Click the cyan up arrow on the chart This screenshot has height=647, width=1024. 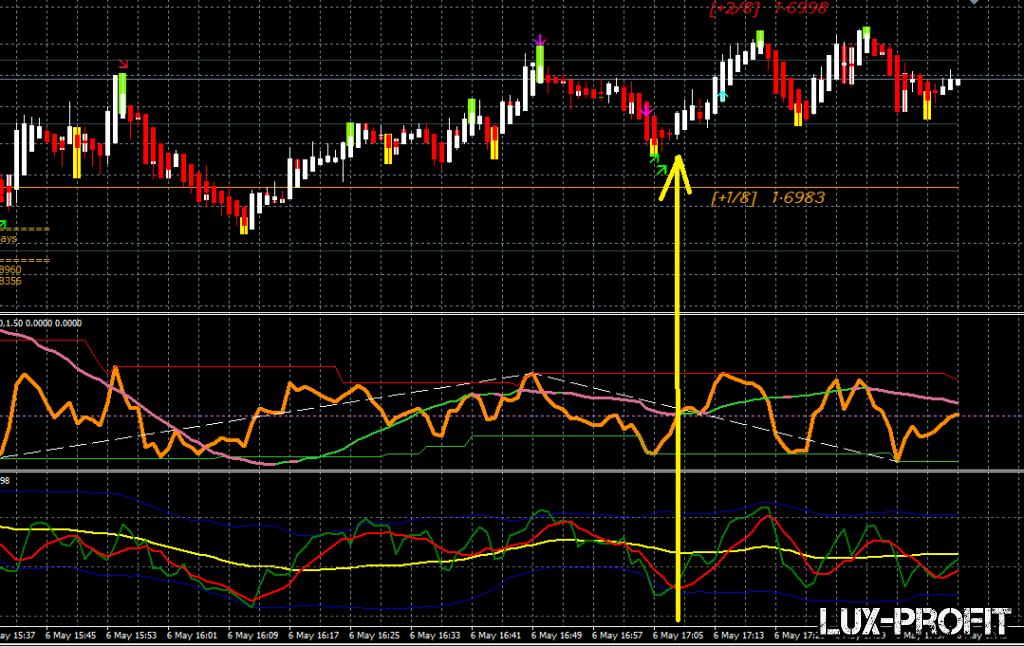(x=722, y=95)
